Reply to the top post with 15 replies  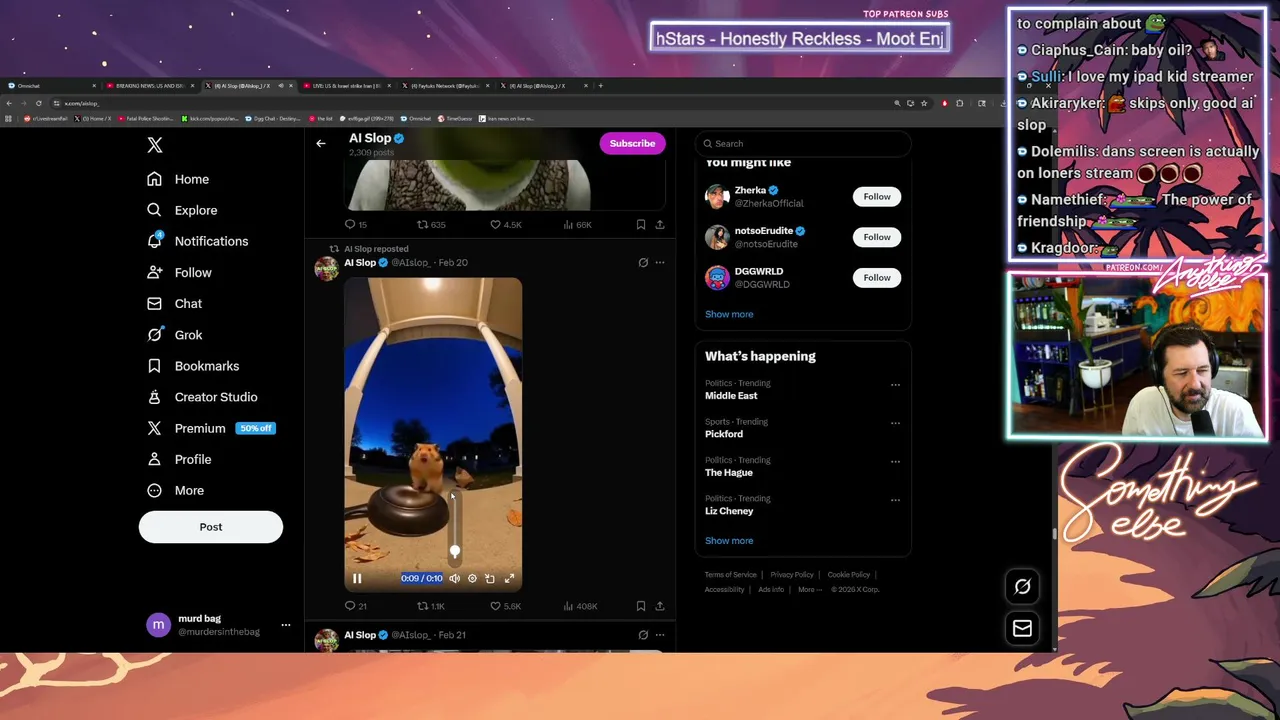tap(356, 225)
